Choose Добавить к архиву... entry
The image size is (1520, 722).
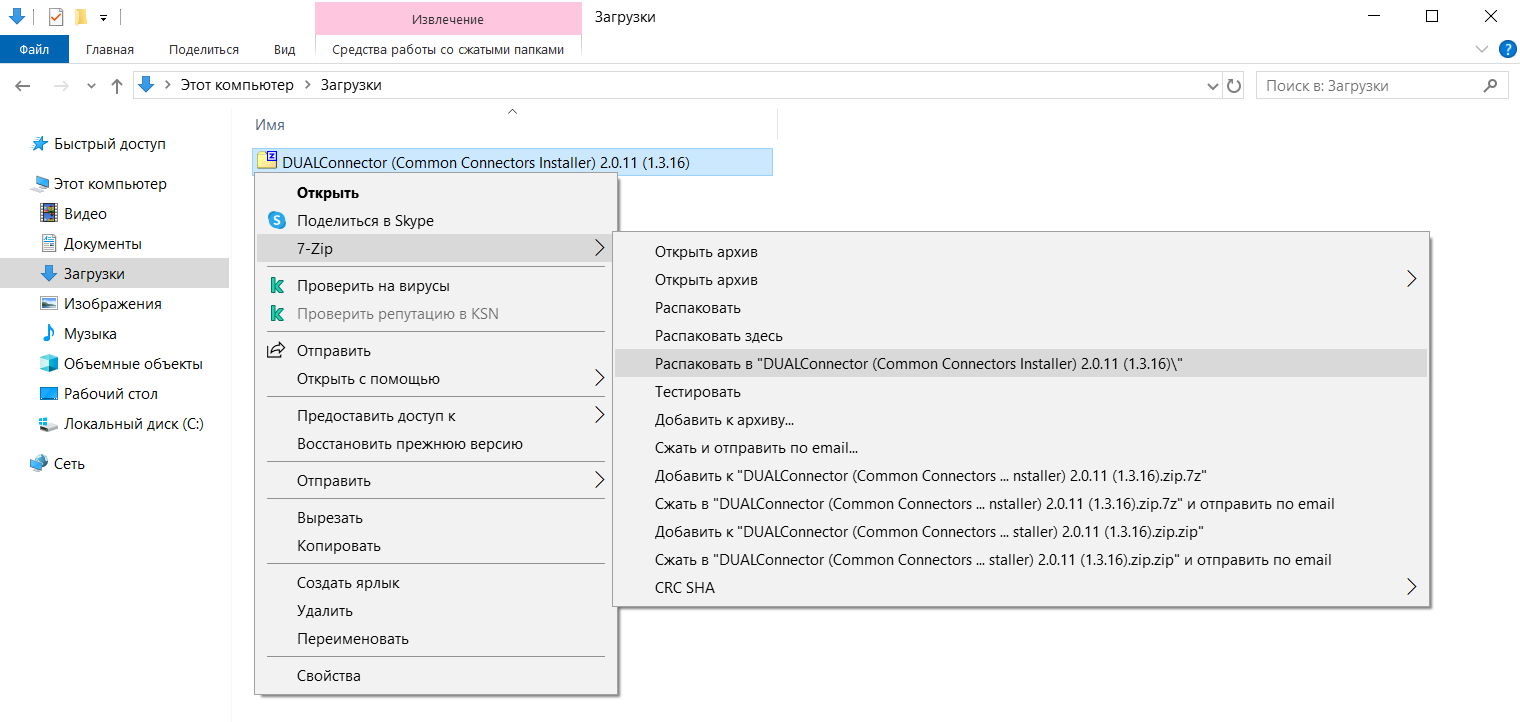point(1021,420)
